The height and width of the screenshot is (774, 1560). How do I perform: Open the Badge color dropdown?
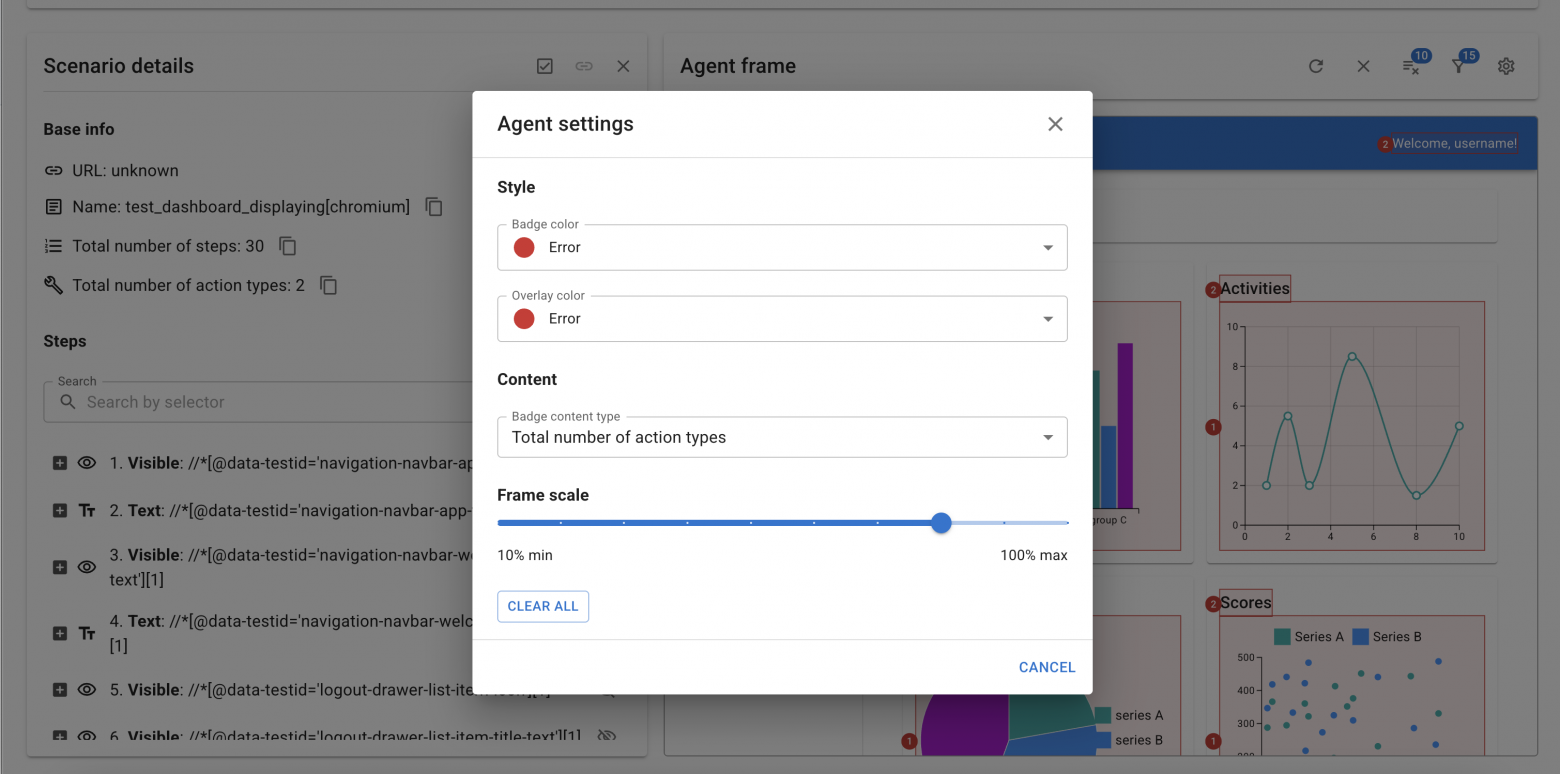[782, 248]
